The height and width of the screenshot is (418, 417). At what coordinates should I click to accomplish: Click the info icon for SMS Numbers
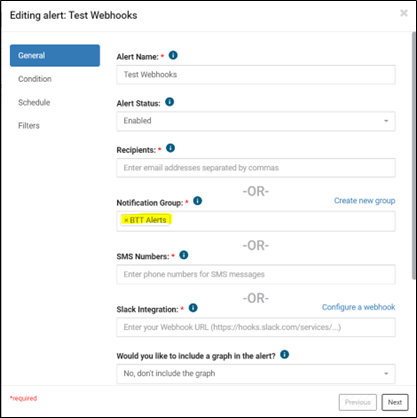click(184, 255)
